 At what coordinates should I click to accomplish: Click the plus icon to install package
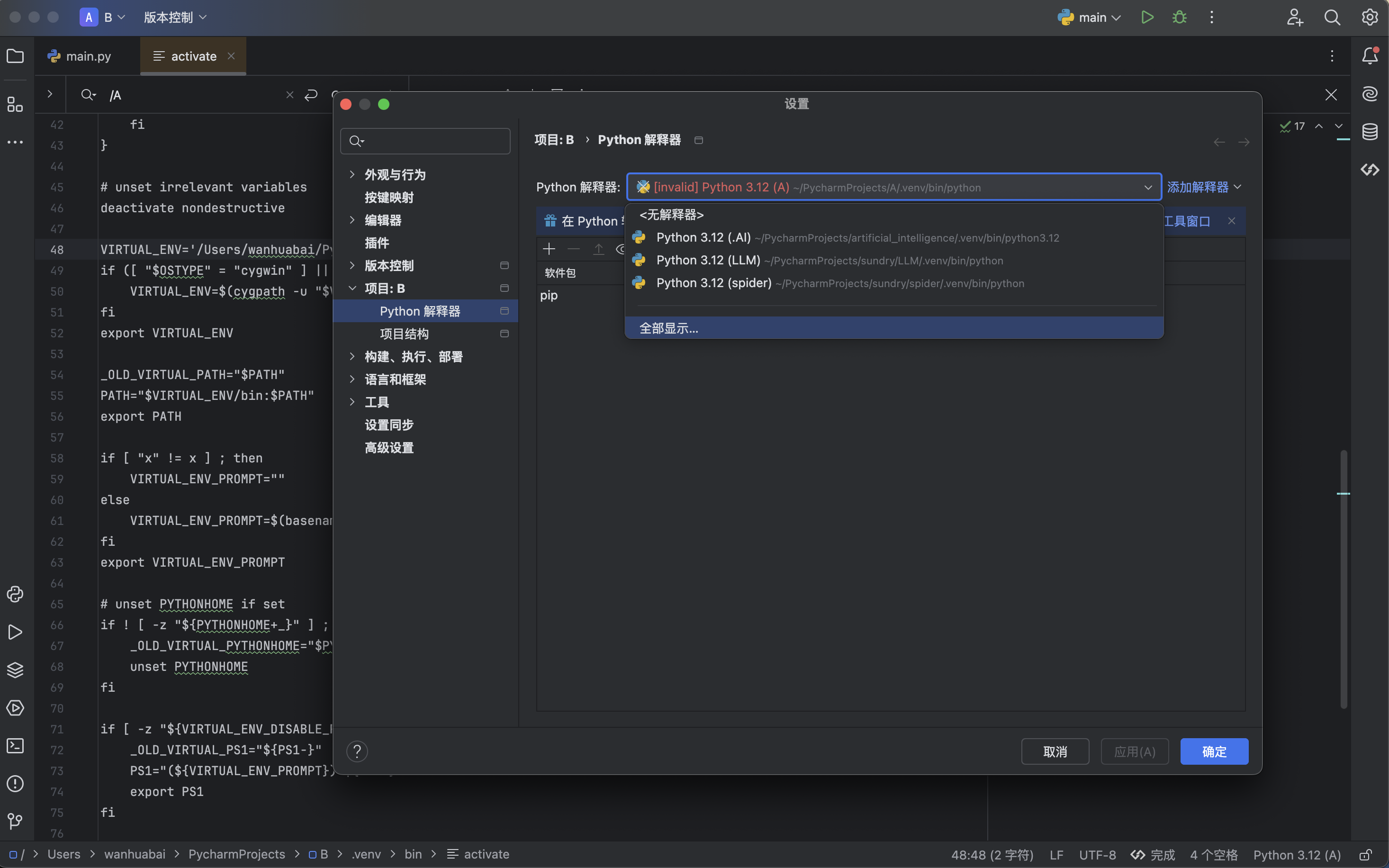(x=549, y=249)
